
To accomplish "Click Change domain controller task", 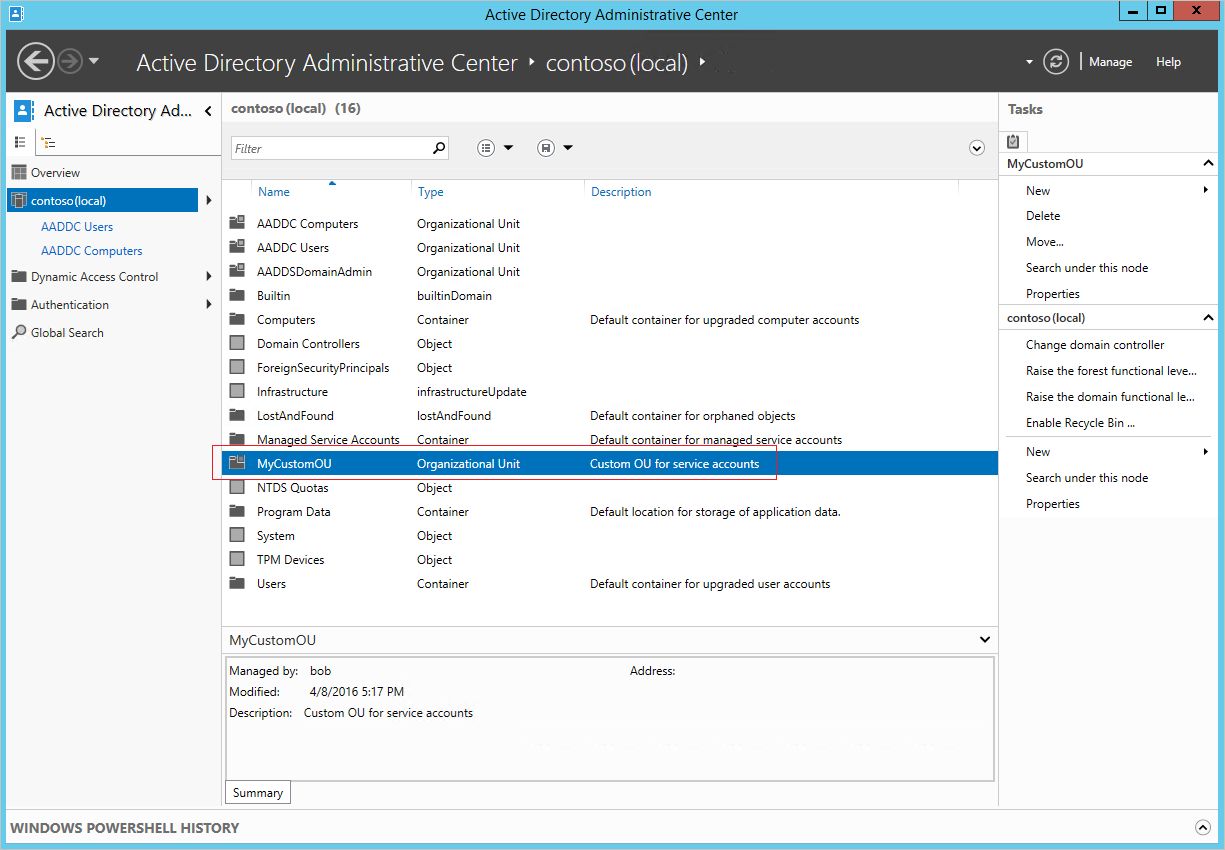I will pos(1095,345).
